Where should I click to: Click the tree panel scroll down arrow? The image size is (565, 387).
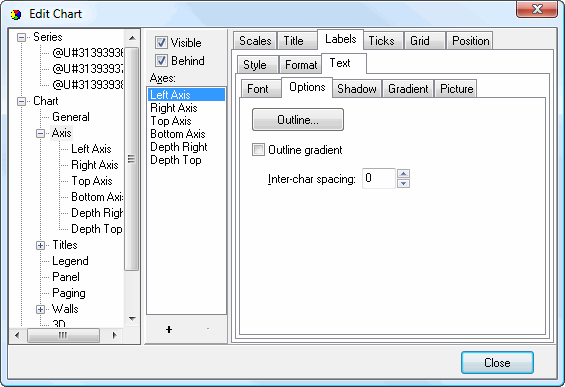[x=132, y=319]
